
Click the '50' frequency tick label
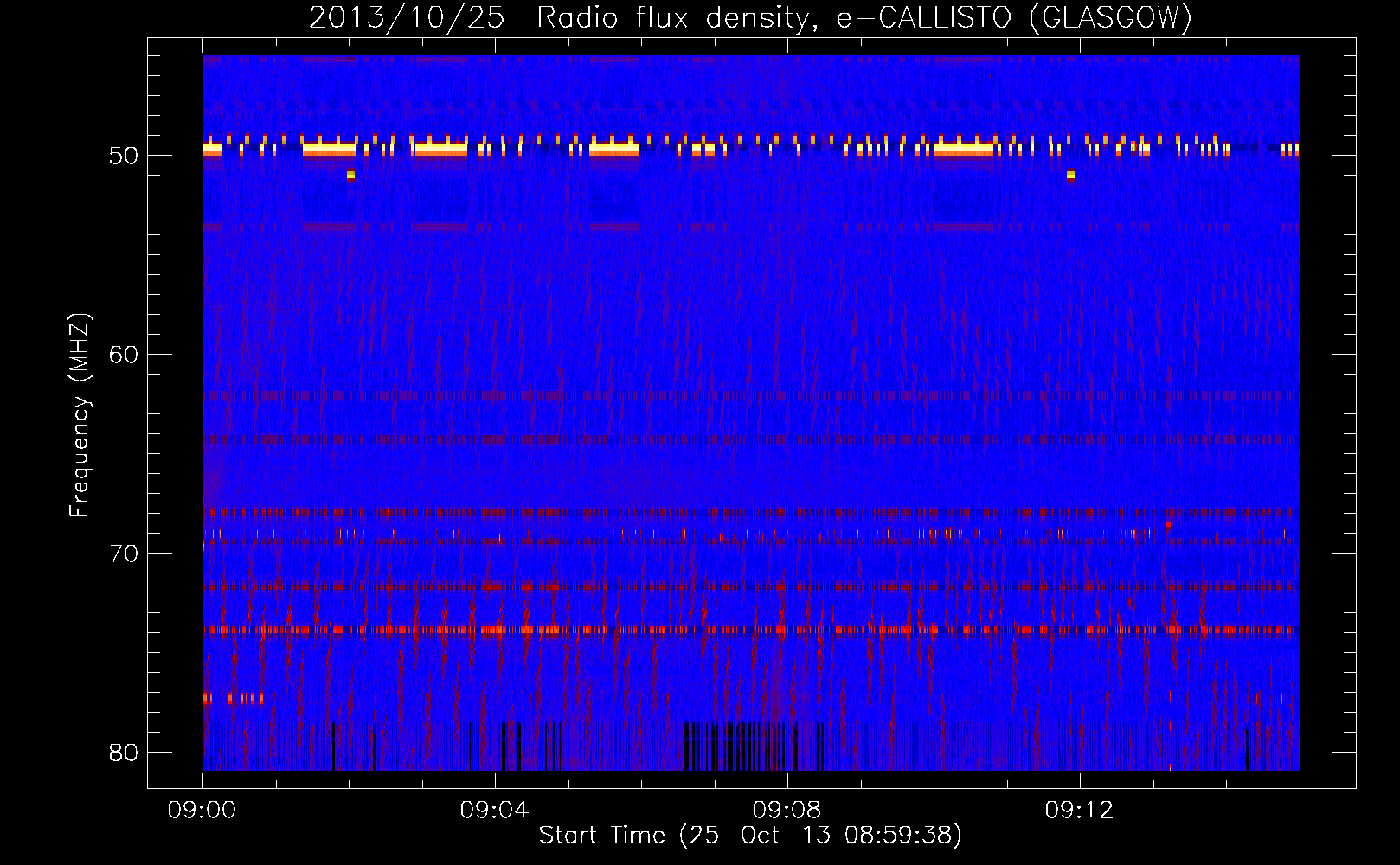click(124, 157)
